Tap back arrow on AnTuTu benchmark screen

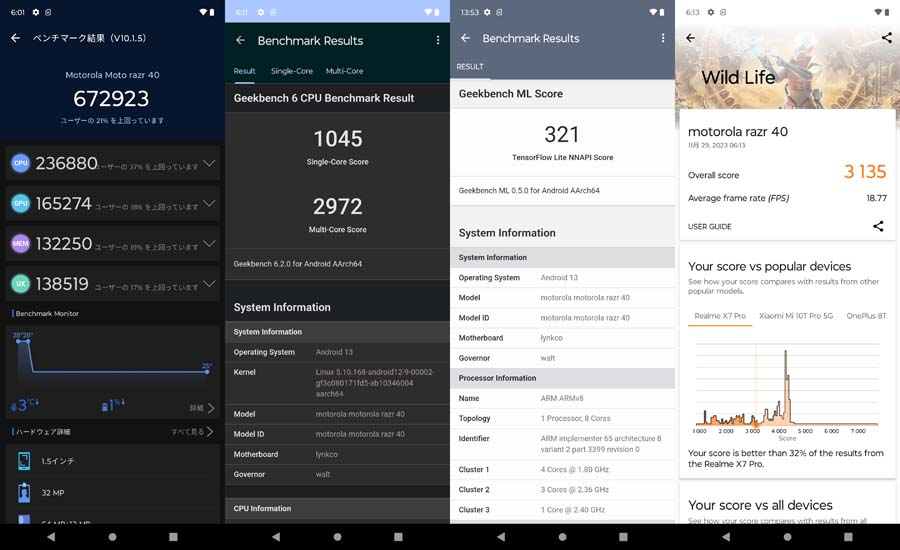tap(15, 38)
